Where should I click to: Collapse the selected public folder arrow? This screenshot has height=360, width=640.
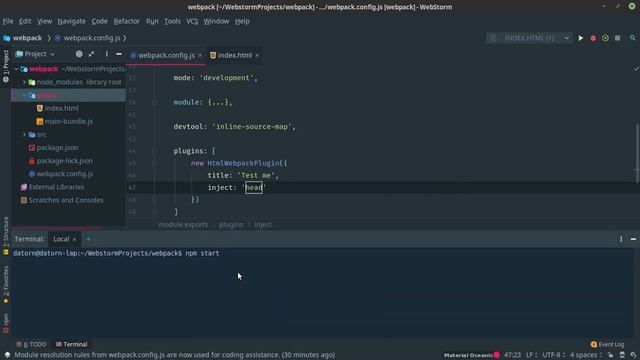(x=24, y=95)
